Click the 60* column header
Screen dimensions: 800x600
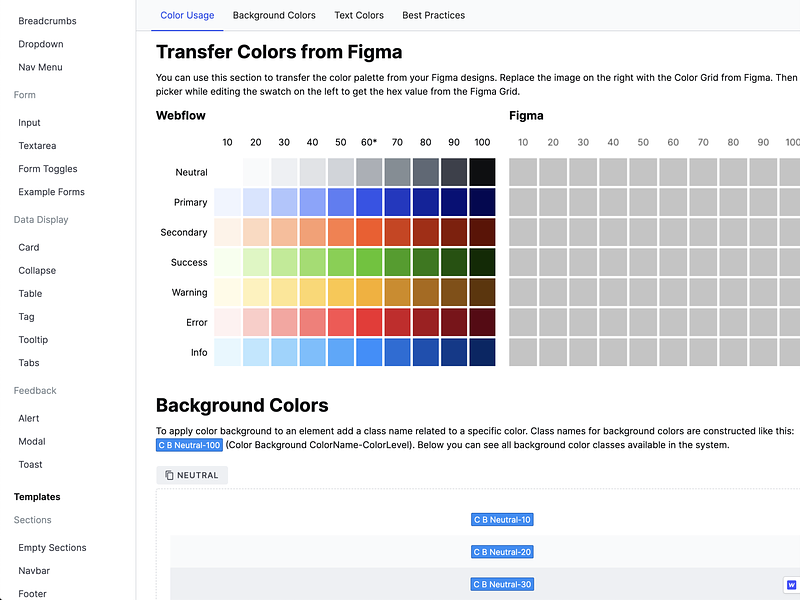(369, 142)
